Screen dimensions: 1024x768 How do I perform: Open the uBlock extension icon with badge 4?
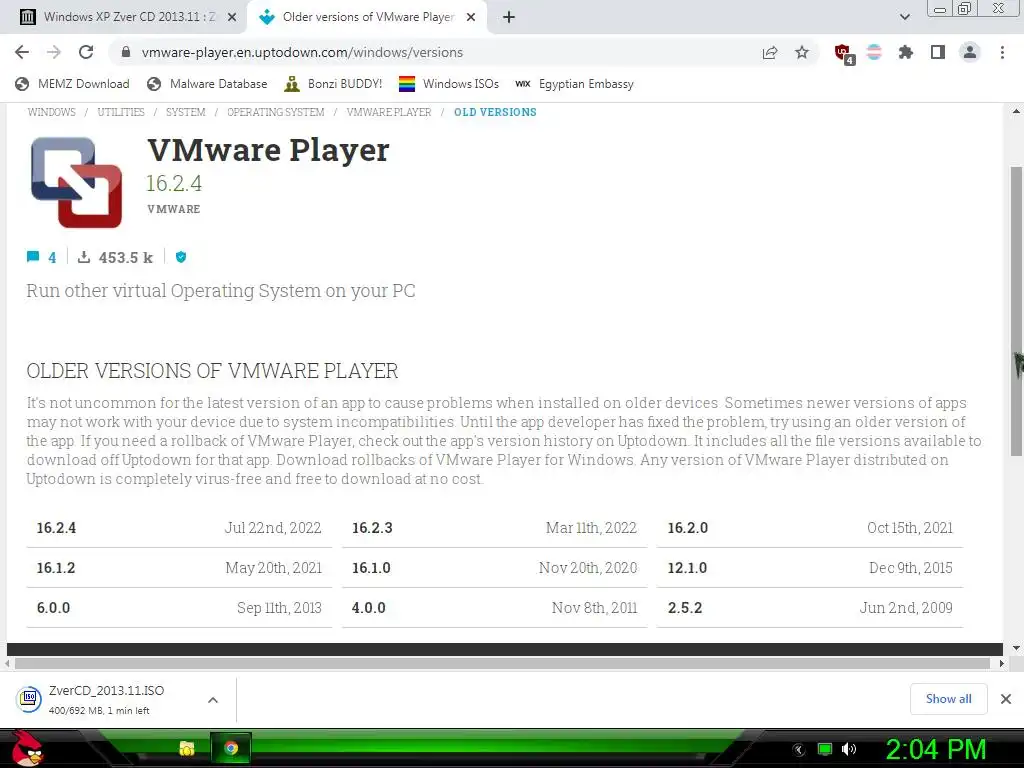844,53
